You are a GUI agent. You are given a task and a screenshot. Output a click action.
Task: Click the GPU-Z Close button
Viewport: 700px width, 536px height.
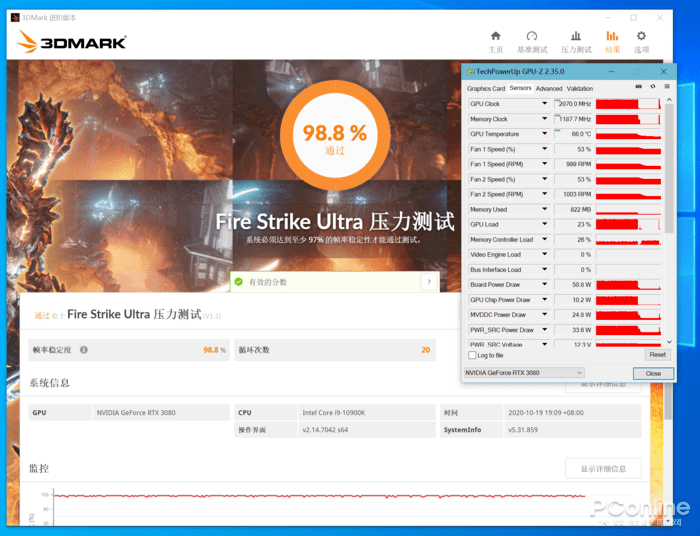[653, 374]
